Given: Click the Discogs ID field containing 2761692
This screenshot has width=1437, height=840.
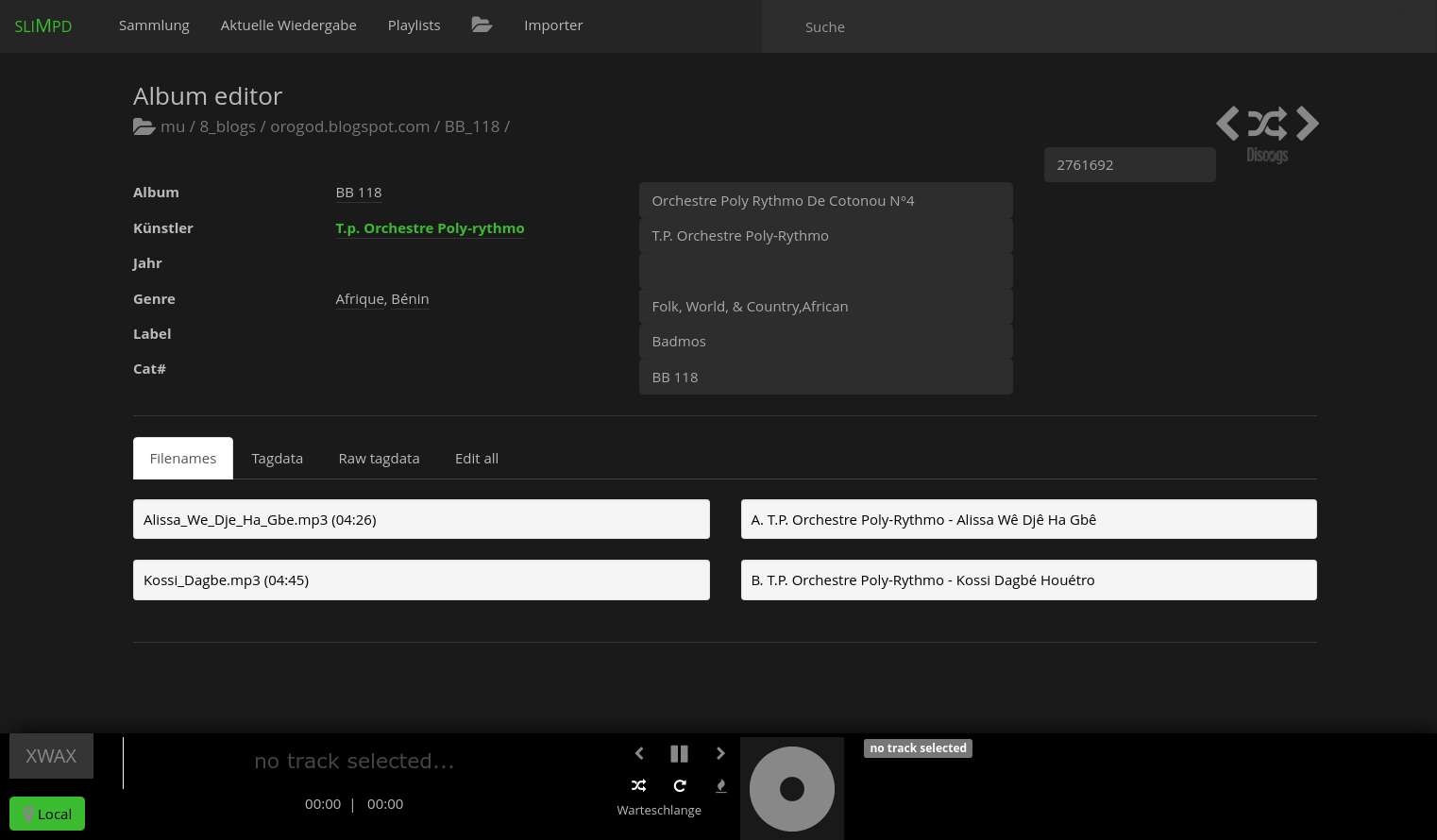Looking at the screenshot, I should (1129, 165).
